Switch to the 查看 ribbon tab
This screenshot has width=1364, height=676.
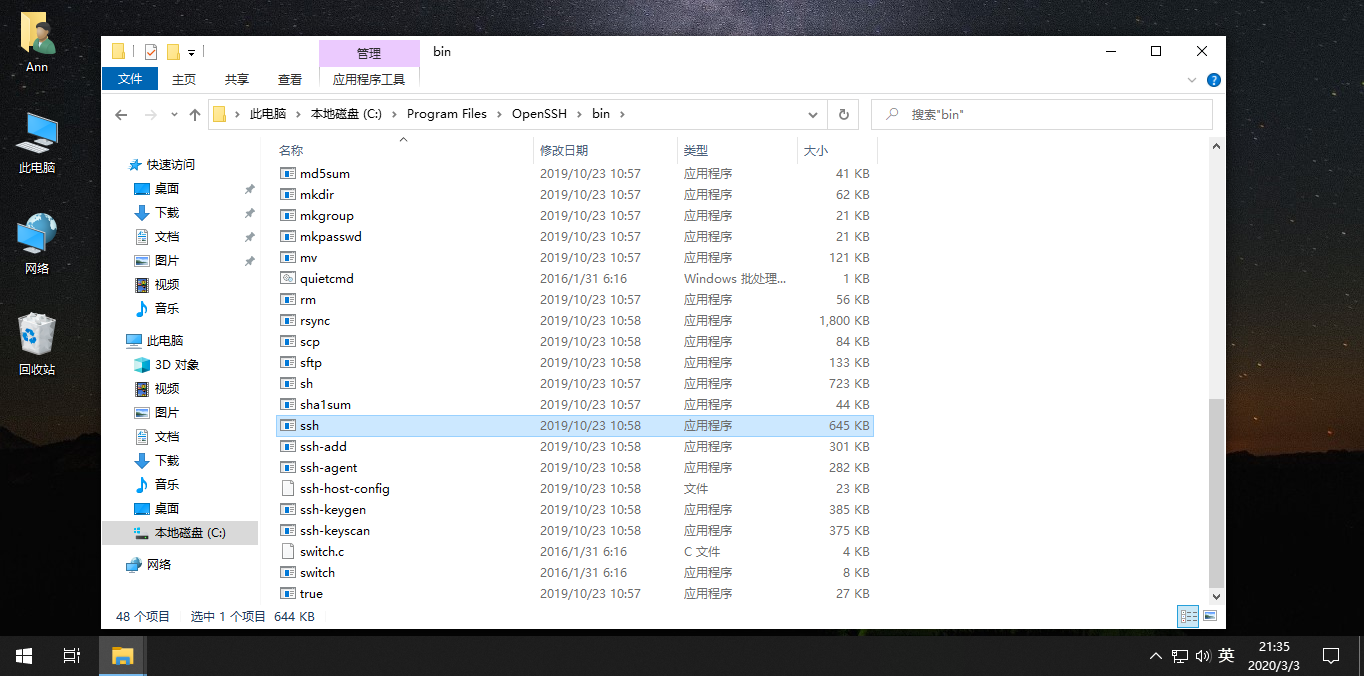coord(290,79)
